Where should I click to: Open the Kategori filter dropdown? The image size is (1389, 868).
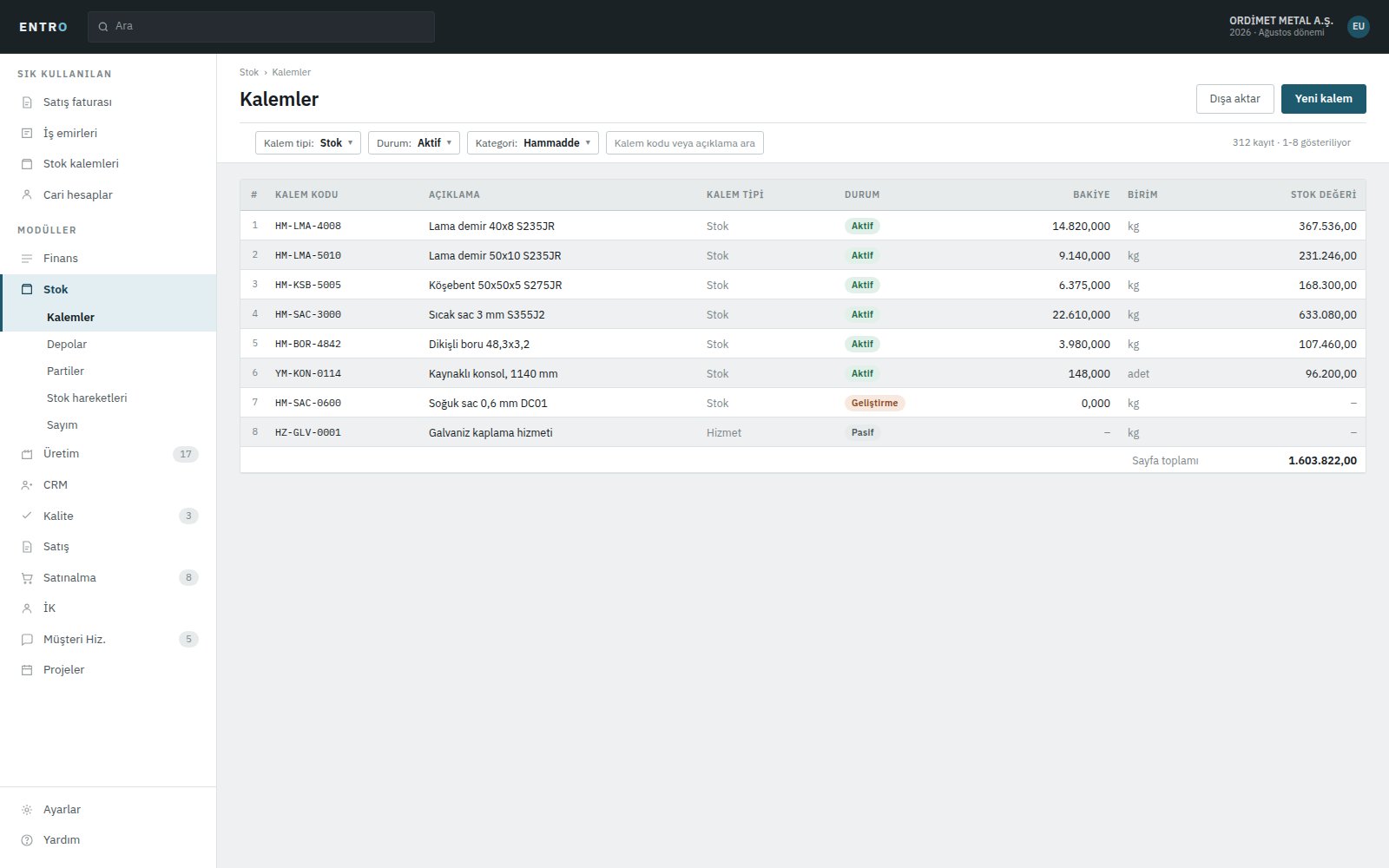tap(533, 143)
